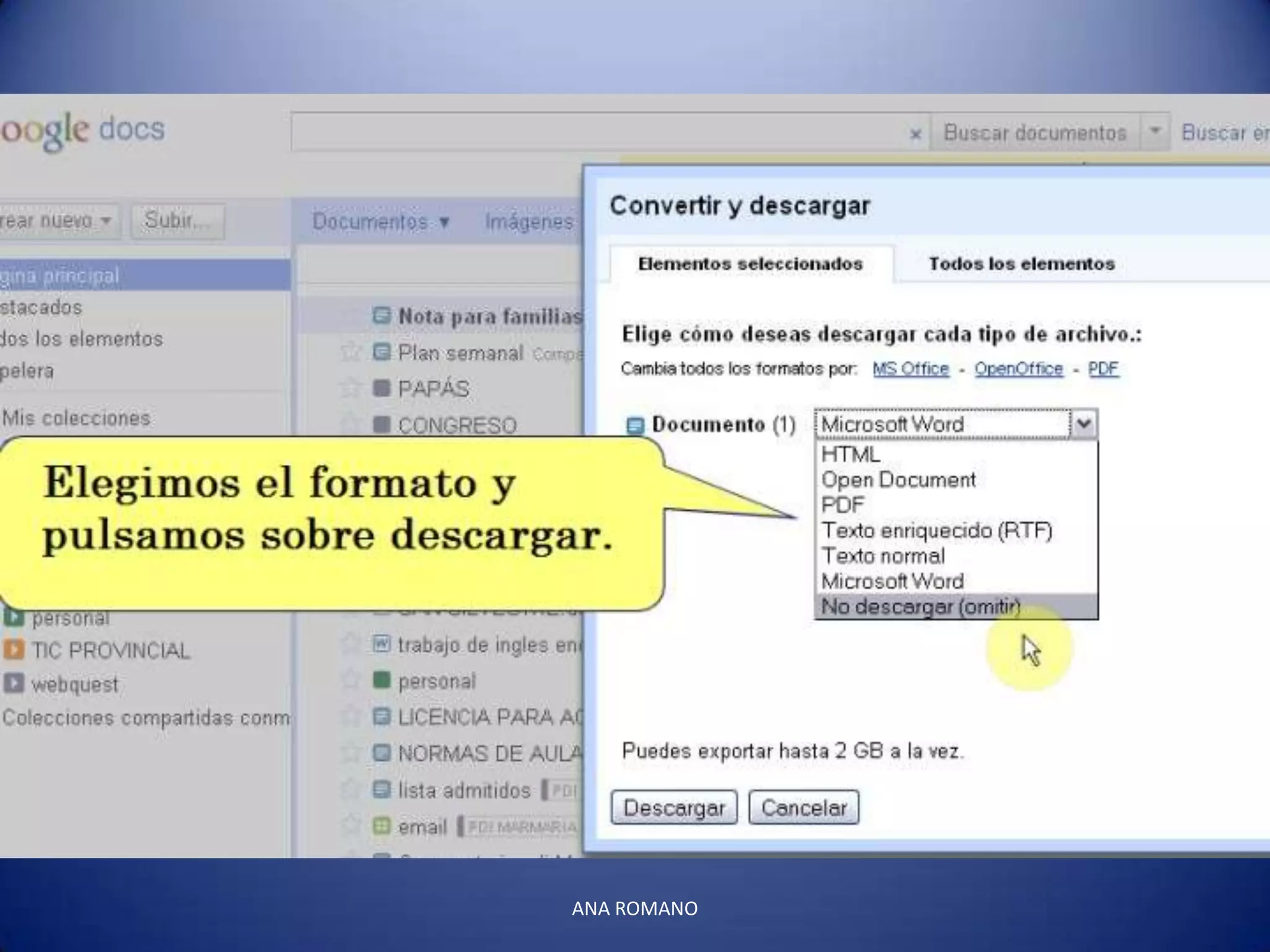This screenshot has height=952, width=1270.
Task: Click the PAPÁS collection folder icon
Action: click(382, 389)
